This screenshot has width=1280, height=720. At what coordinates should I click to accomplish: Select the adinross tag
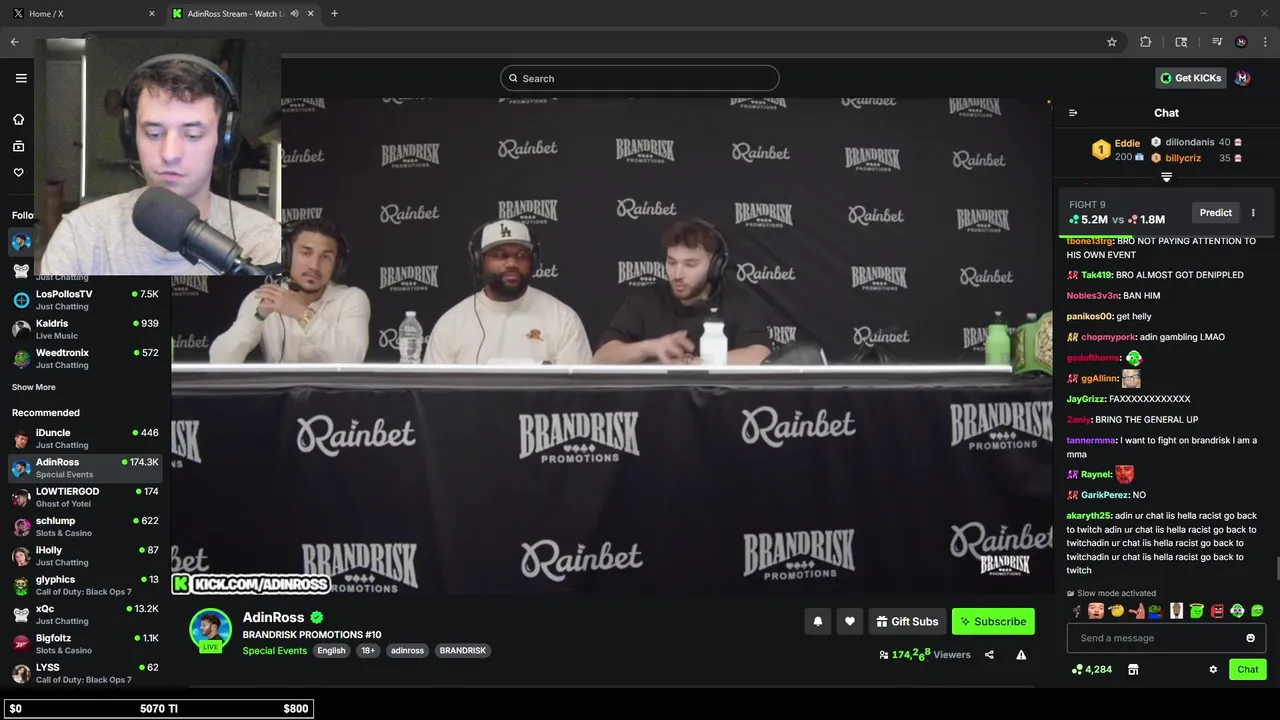pyautogui.click(x=407, y=650)
